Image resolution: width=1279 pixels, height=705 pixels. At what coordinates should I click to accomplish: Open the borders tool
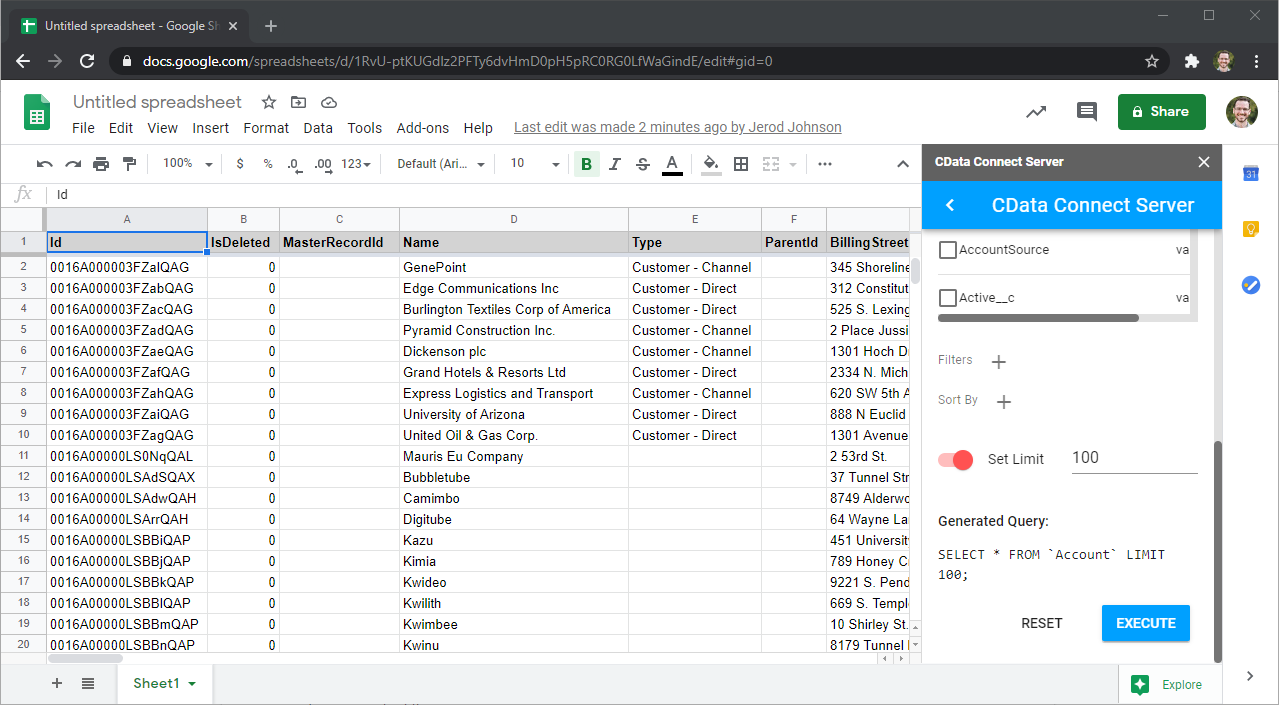[x=741, y=164]
